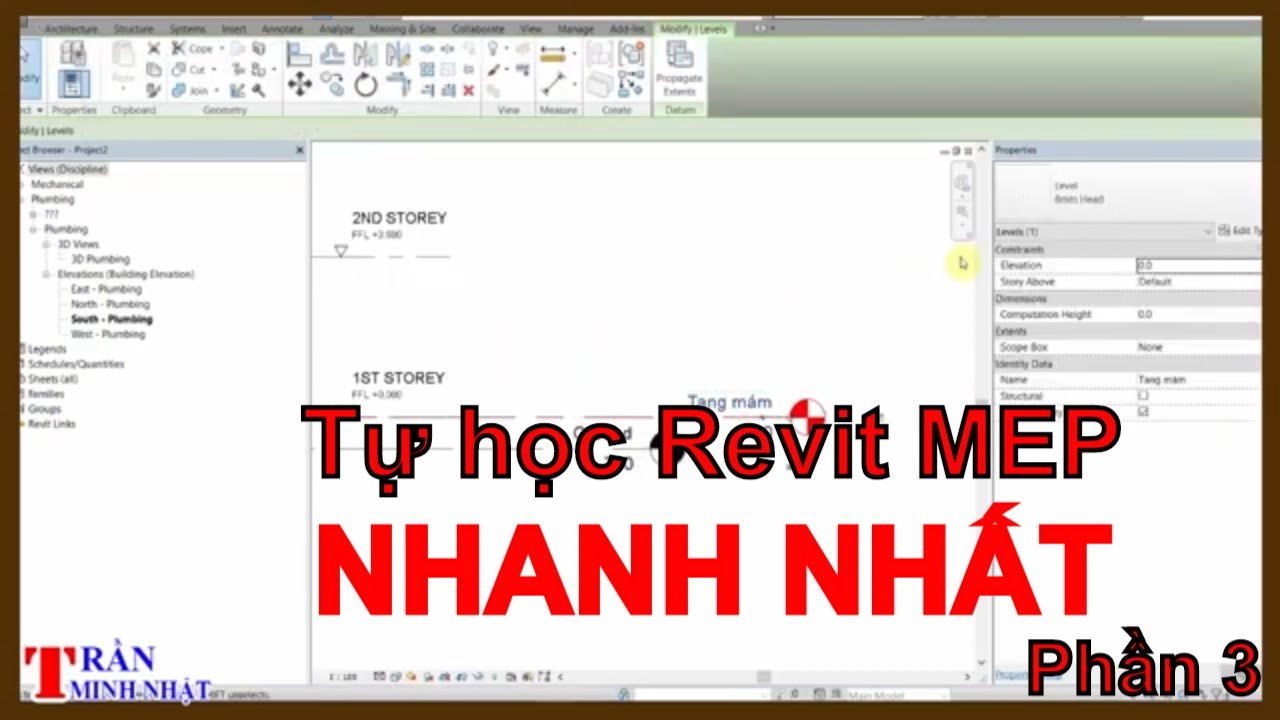Select North - Plumbing elevation
The image size is (1280, 720).
pyautogui.click(x=110, y=304)
